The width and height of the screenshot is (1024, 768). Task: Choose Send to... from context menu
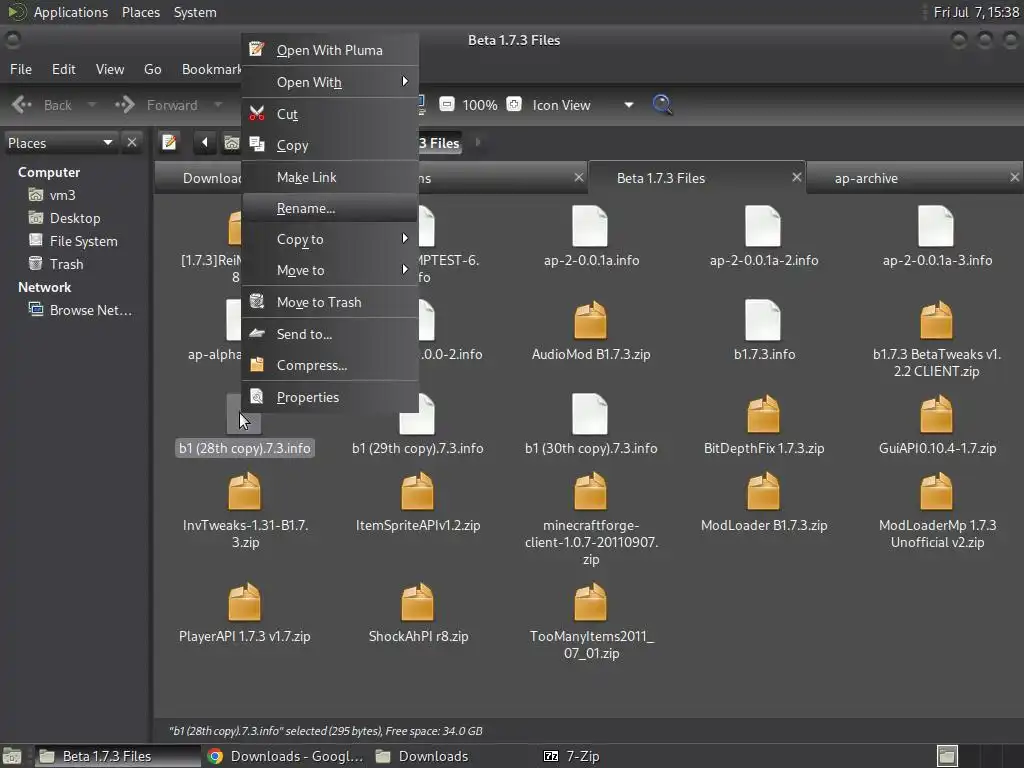click(330, 334)
